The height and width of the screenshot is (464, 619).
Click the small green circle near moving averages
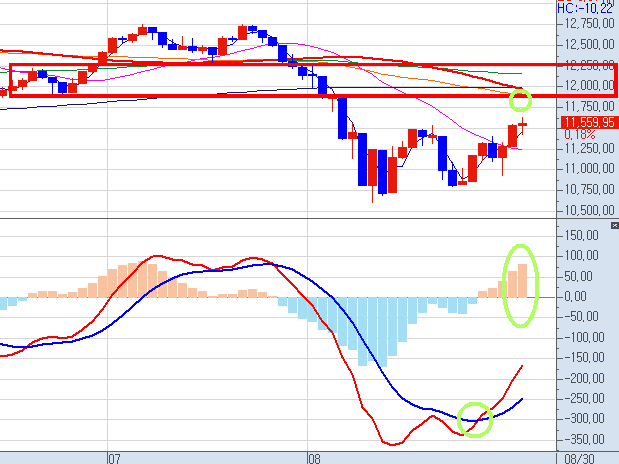pyautogui.click(x=520, y=100)
